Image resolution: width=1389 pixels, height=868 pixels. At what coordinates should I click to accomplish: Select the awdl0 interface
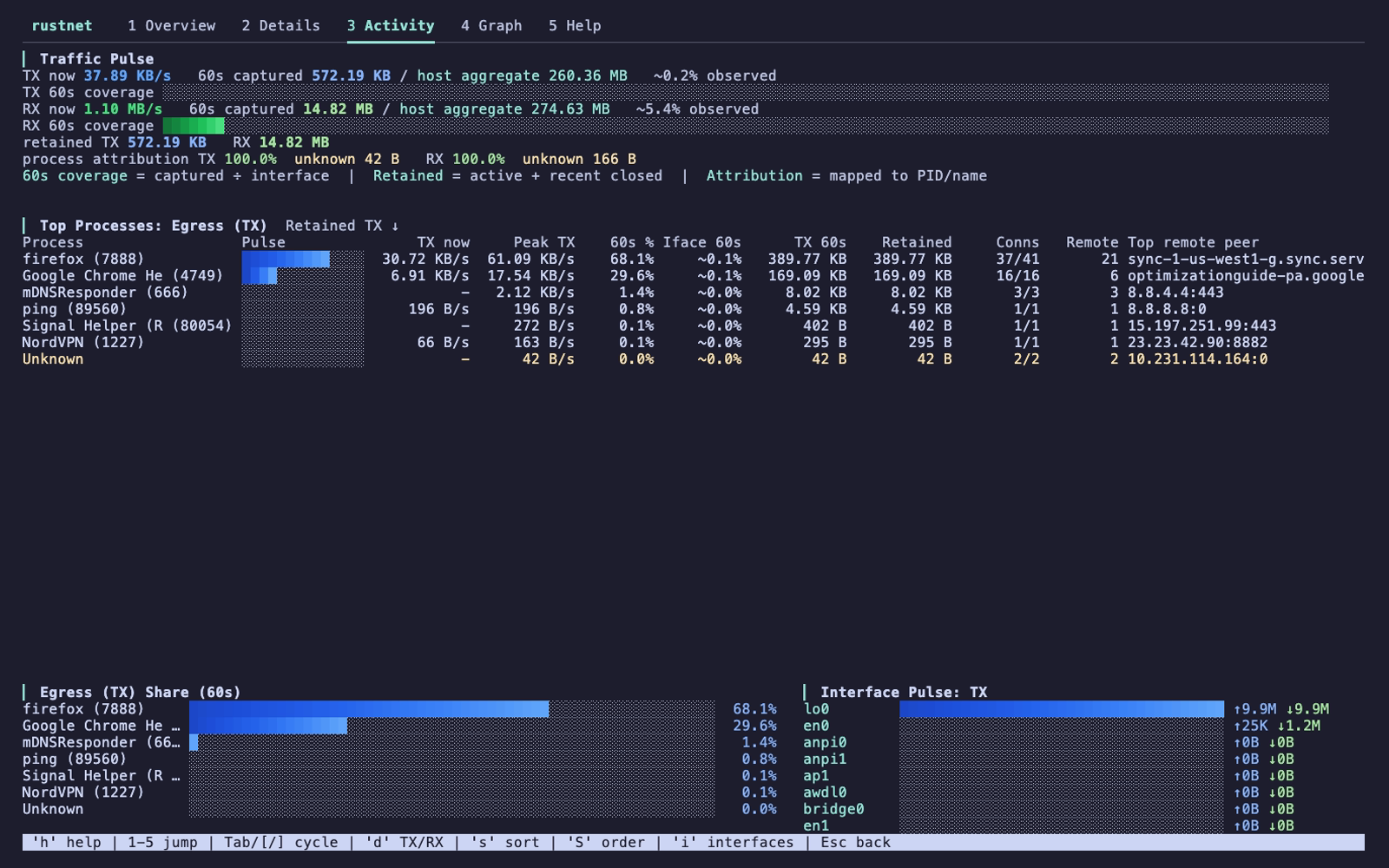825,792
